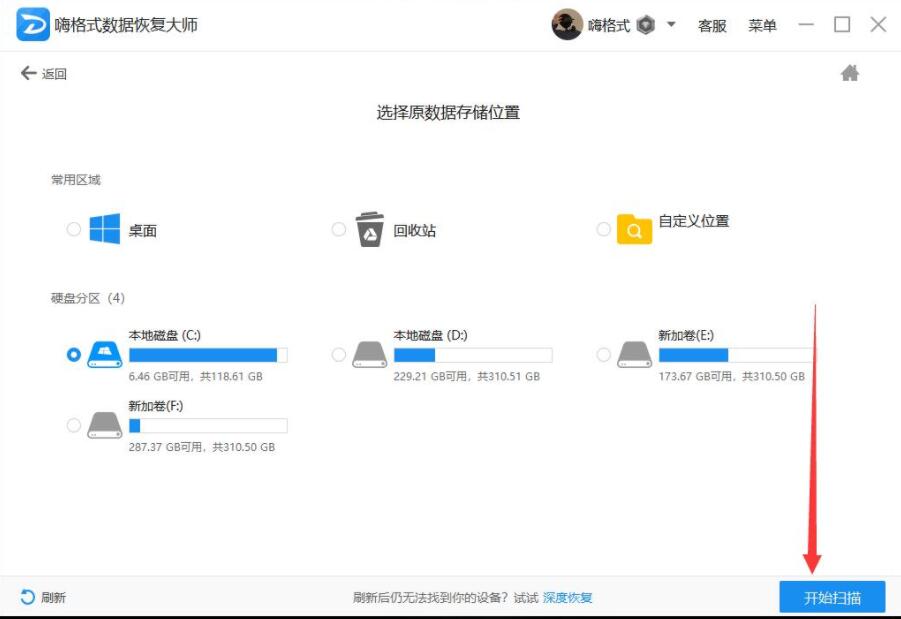Select the 本地磁盘 (C:) radio button
Viewport: 901px width, 619px height.
point(74,355)
